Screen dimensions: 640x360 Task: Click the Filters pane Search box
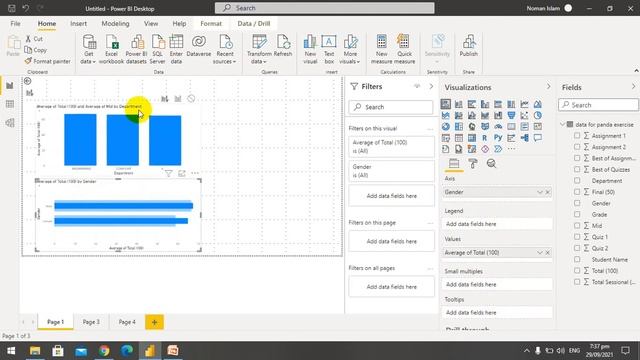391,107
